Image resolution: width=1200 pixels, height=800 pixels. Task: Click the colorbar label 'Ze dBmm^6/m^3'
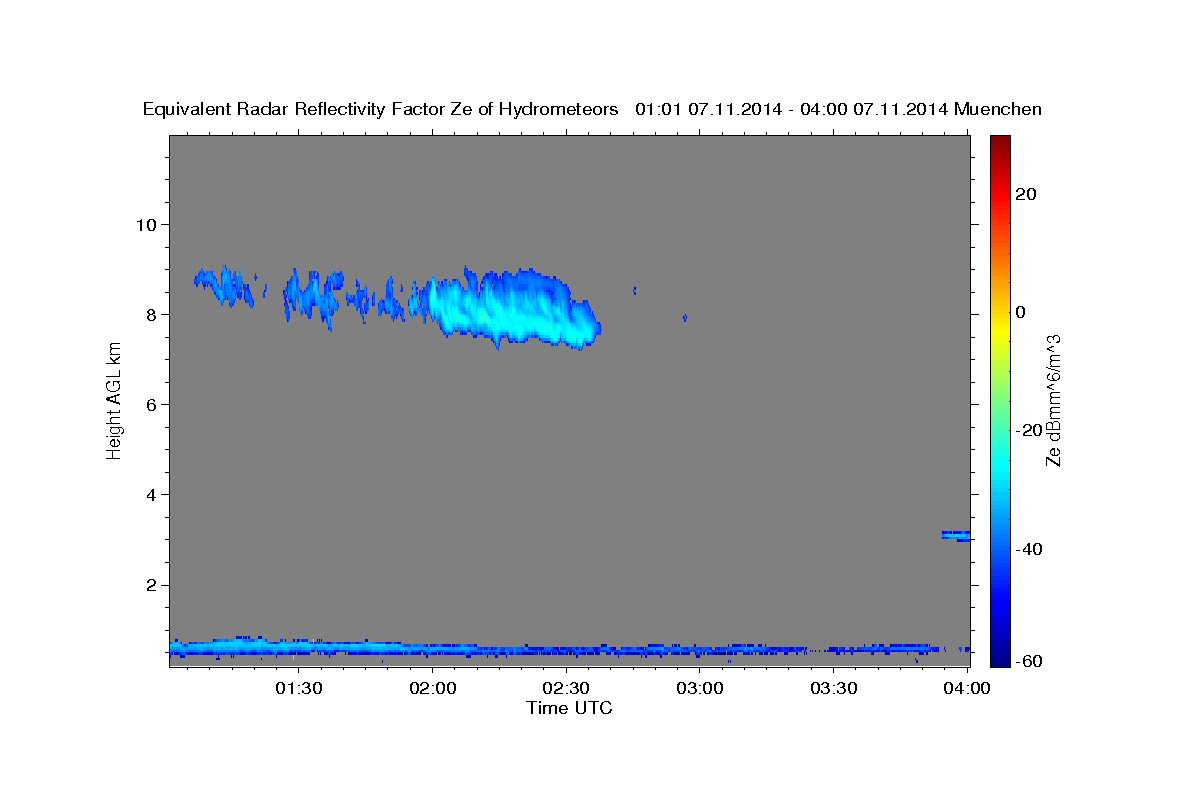pyautogui.click(x=1053, y=401)
